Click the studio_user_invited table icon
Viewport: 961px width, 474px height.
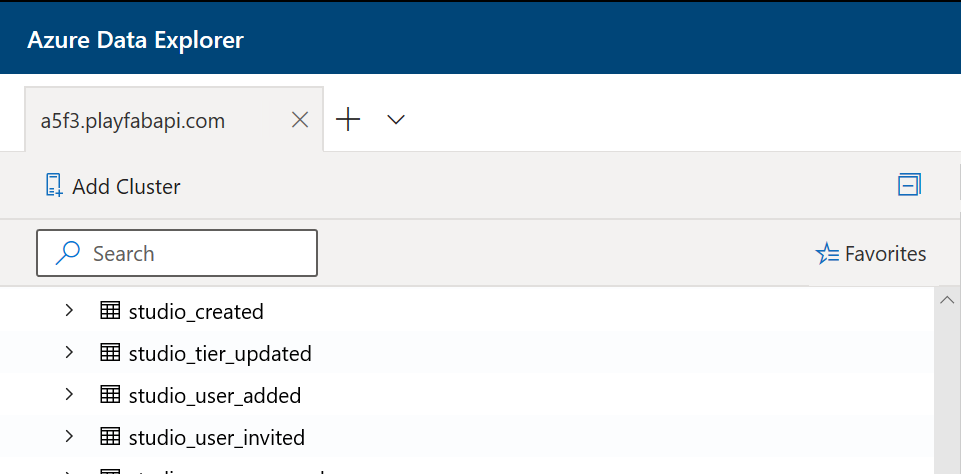tap(110, 437)
